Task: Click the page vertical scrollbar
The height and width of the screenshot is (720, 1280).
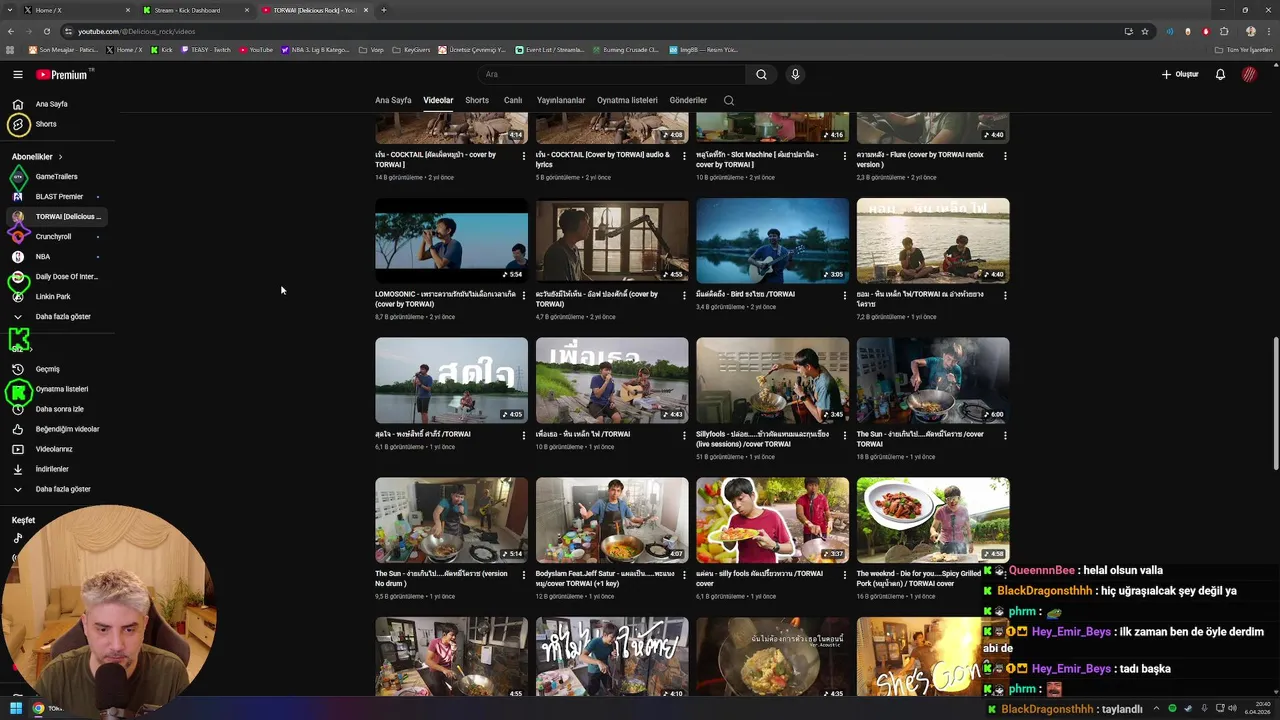Action: click(x=1276, y=404)
